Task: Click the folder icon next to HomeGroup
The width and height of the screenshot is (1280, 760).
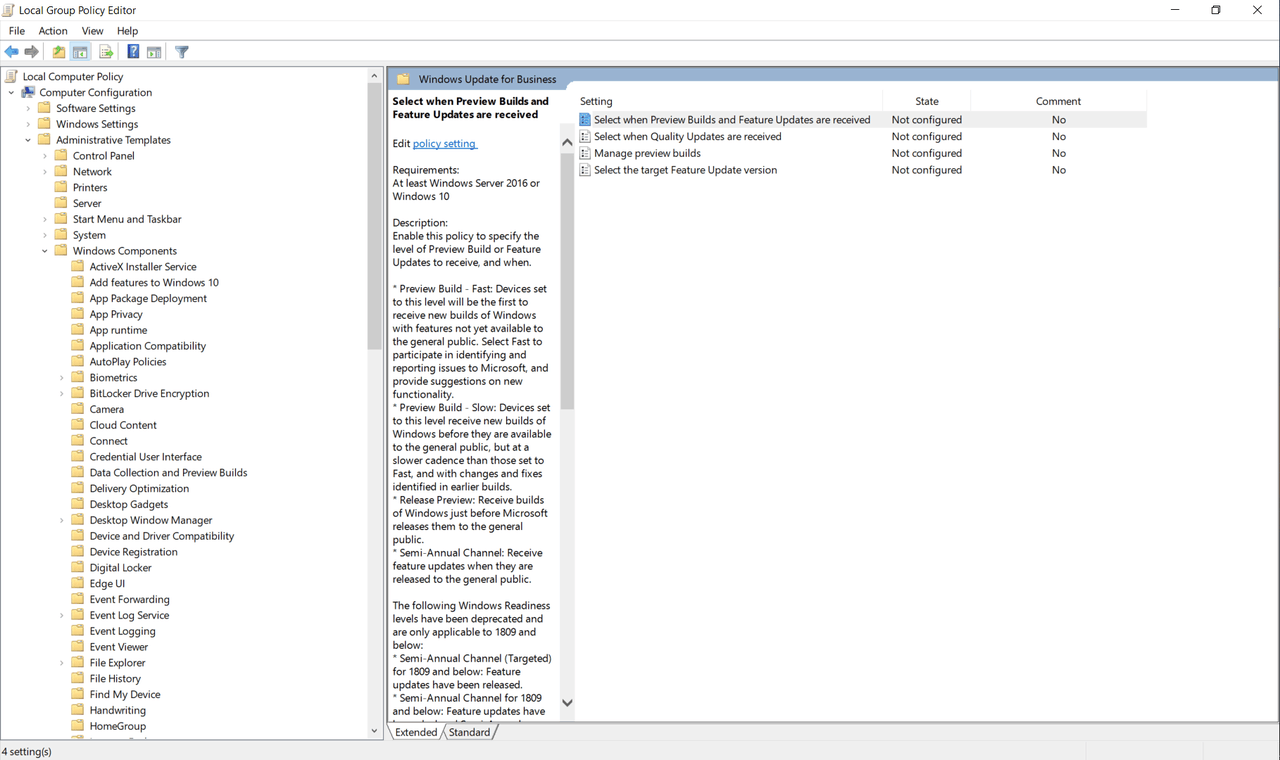Action: click(78, 726)
